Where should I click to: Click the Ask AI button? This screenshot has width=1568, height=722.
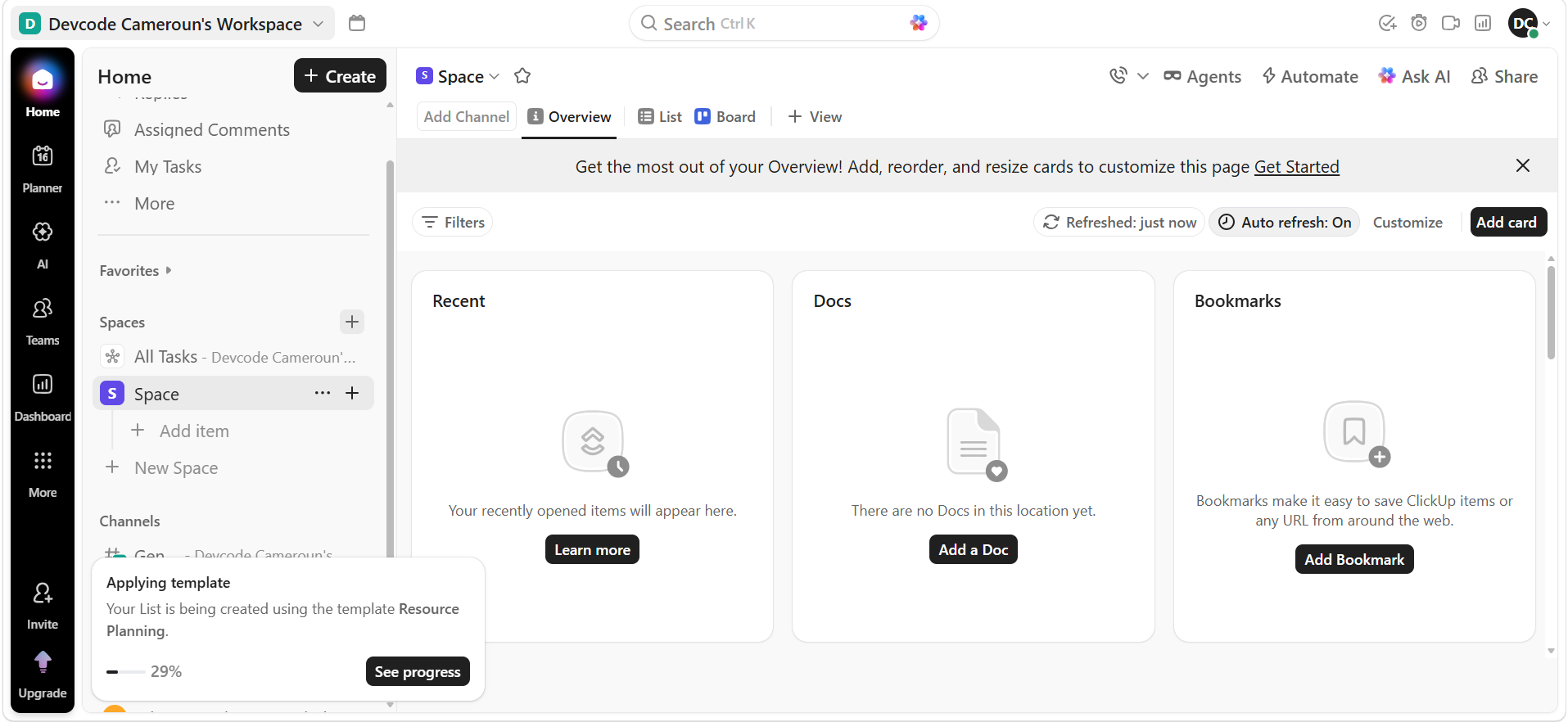point(1415,76)
